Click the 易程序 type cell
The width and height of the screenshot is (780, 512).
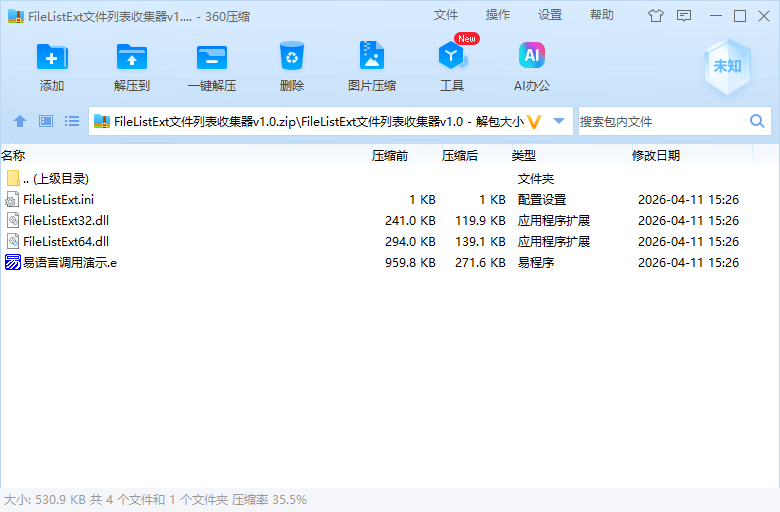coord(536,262)
